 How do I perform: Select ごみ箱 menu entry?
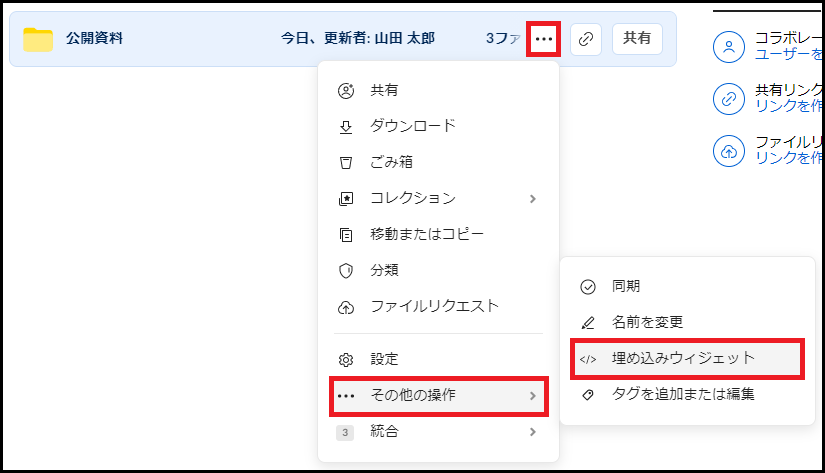438,162
